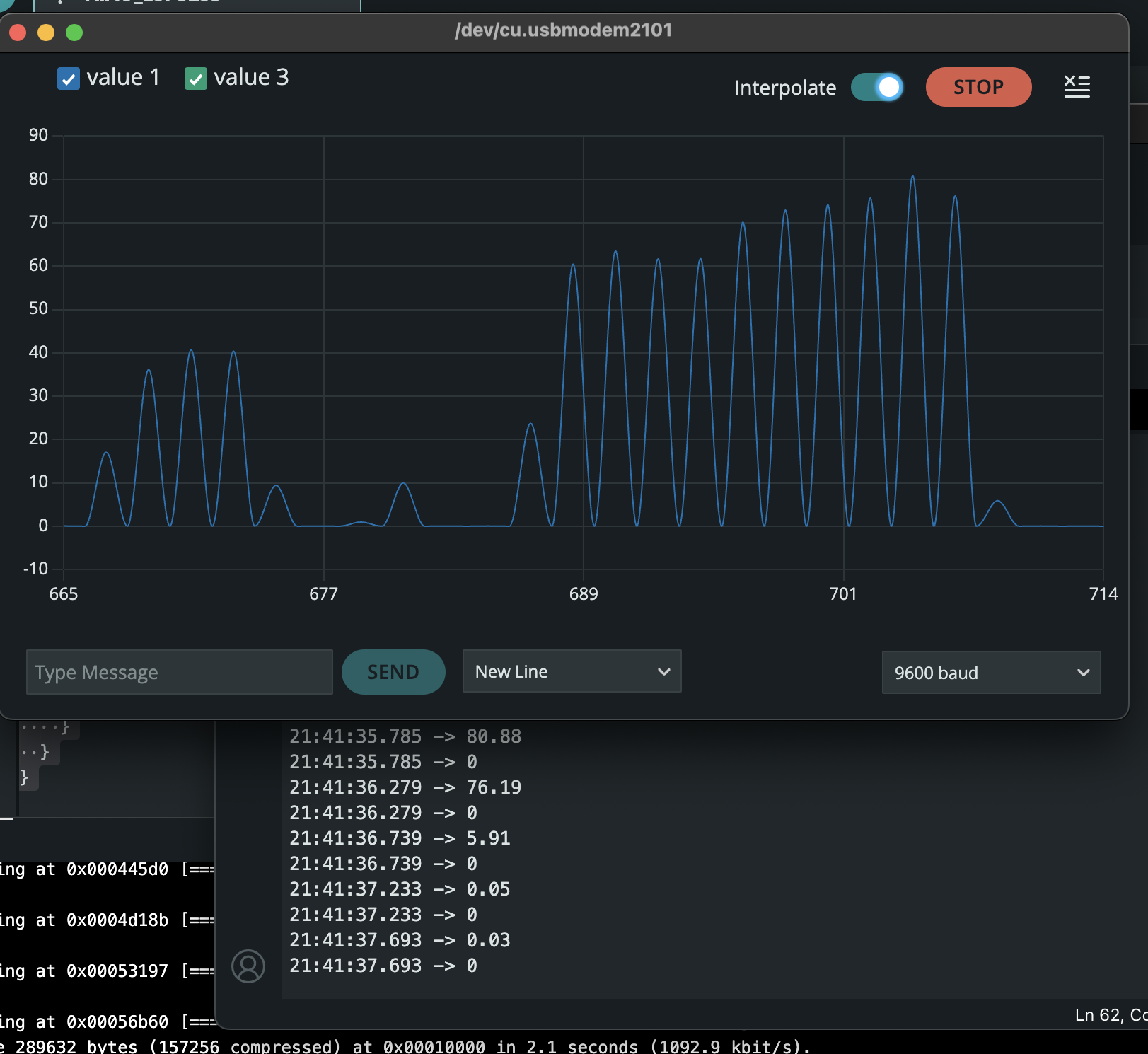Select the log entry showing 76.19

click(x=405, y=787)
